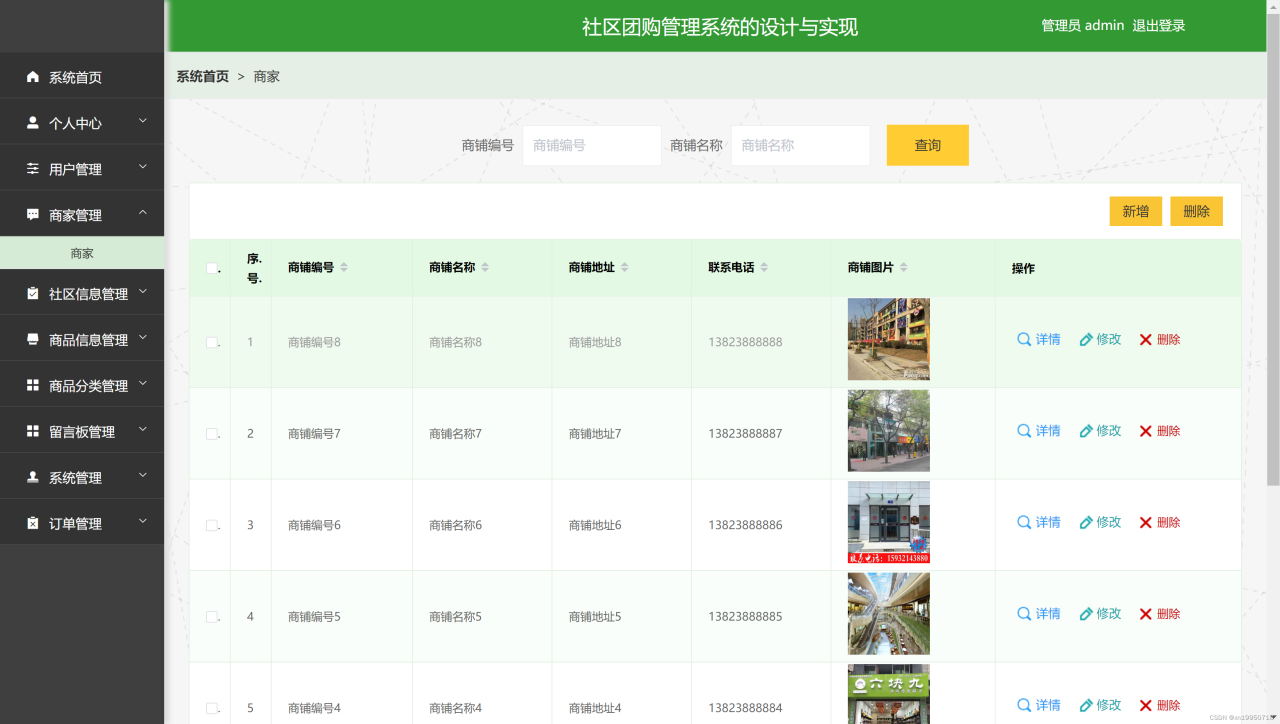Check the checkbox for row 商铺编号7

click(x=212, y=434)
